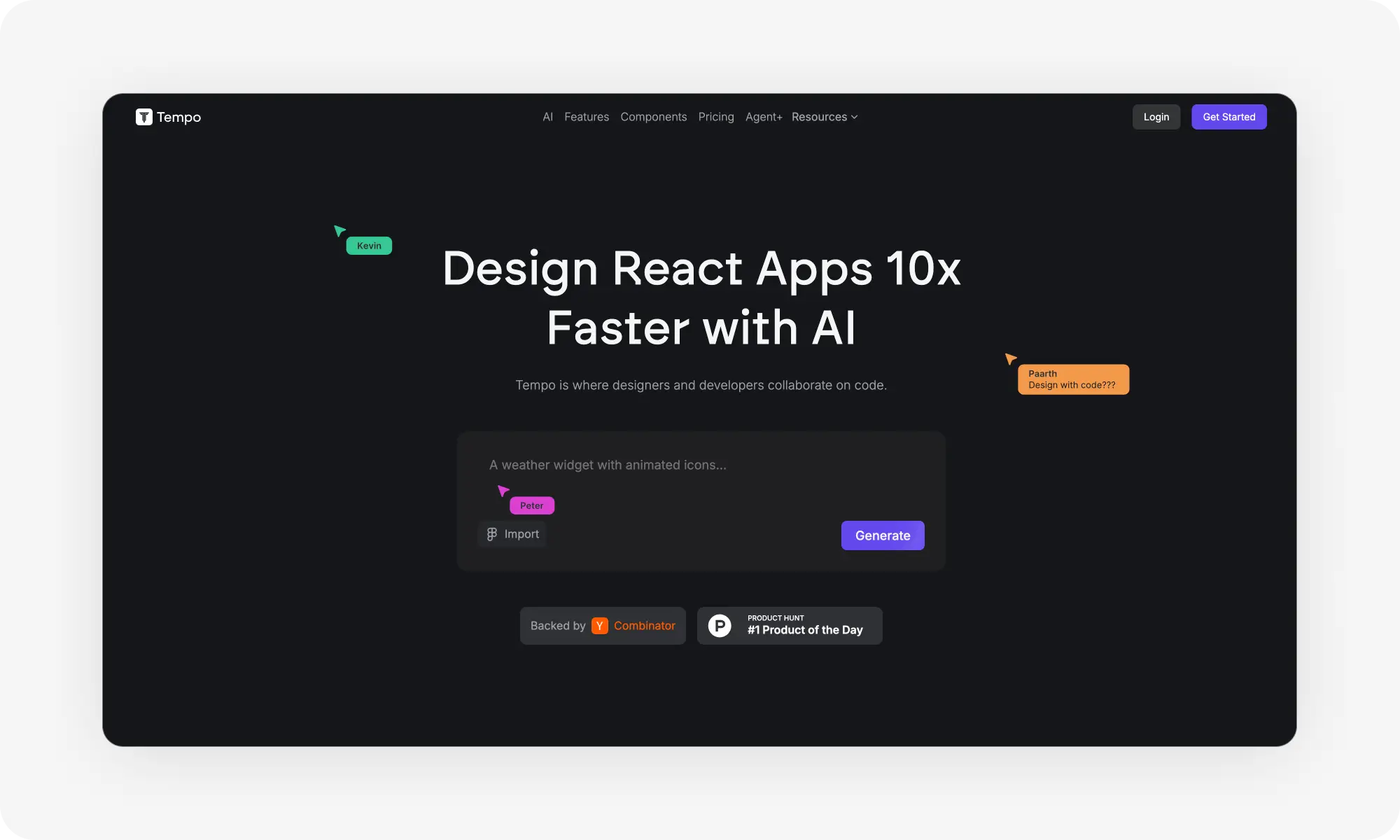The image size is (1400, 840).
Task: Open the Features page
Action: click(x=587, y=117)
